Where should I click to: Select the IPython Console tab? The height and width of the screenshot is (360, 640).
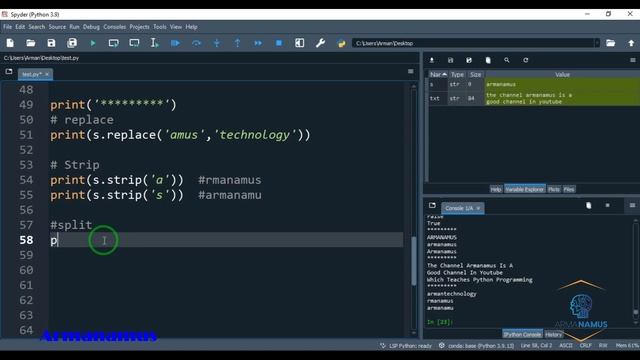pyautogui.click(x=522, y=335)
